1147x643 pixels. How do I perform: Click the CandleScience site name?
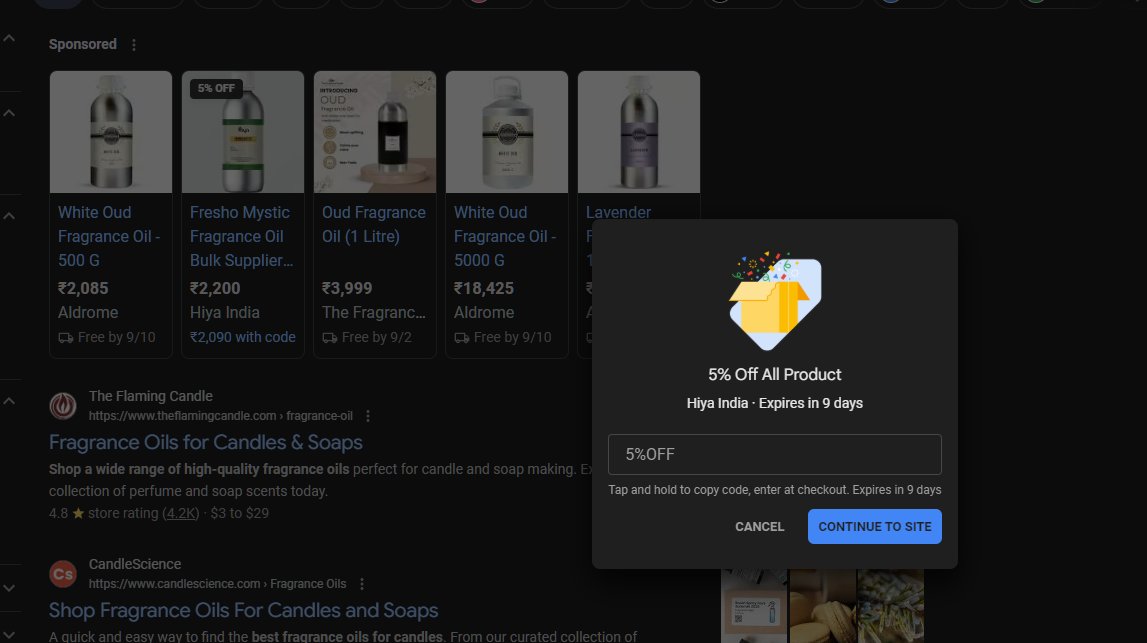pyautogui.click(x=135, y=564)
